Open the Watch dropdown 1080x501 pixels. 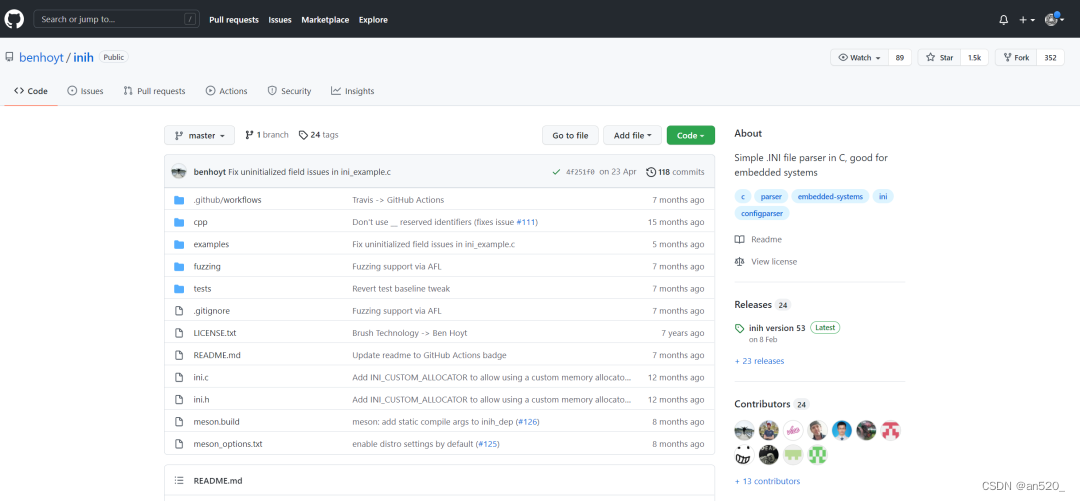click(860, 58)
